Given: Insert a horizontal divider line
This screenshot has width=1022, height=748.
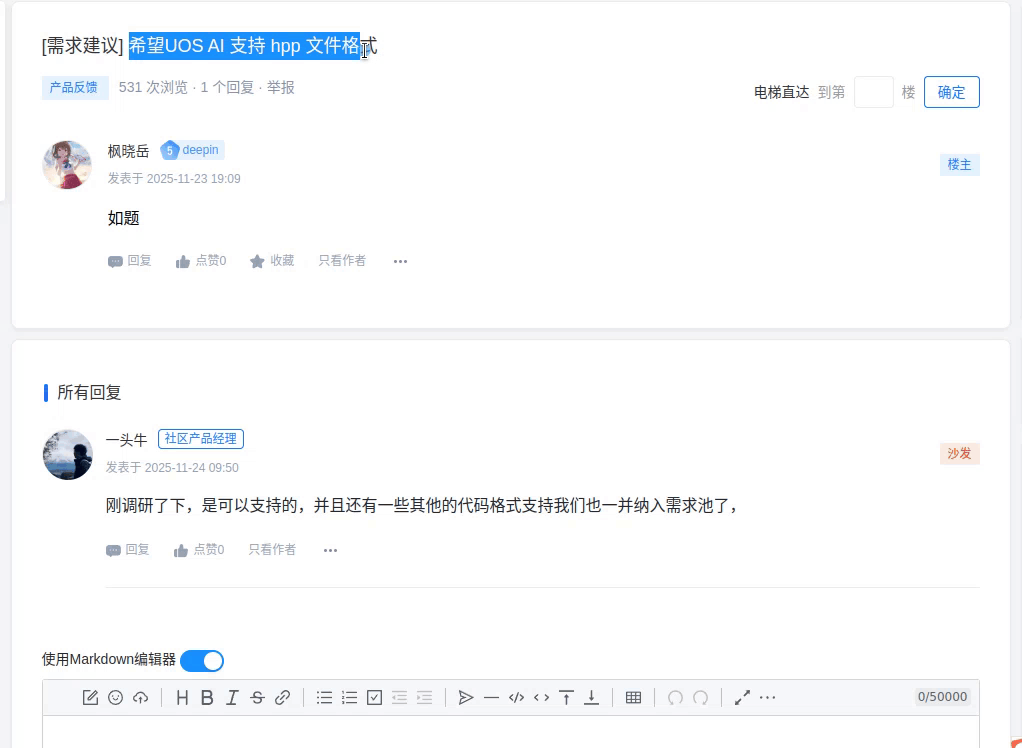Looking at the screenshot, I should coord(491,697).
